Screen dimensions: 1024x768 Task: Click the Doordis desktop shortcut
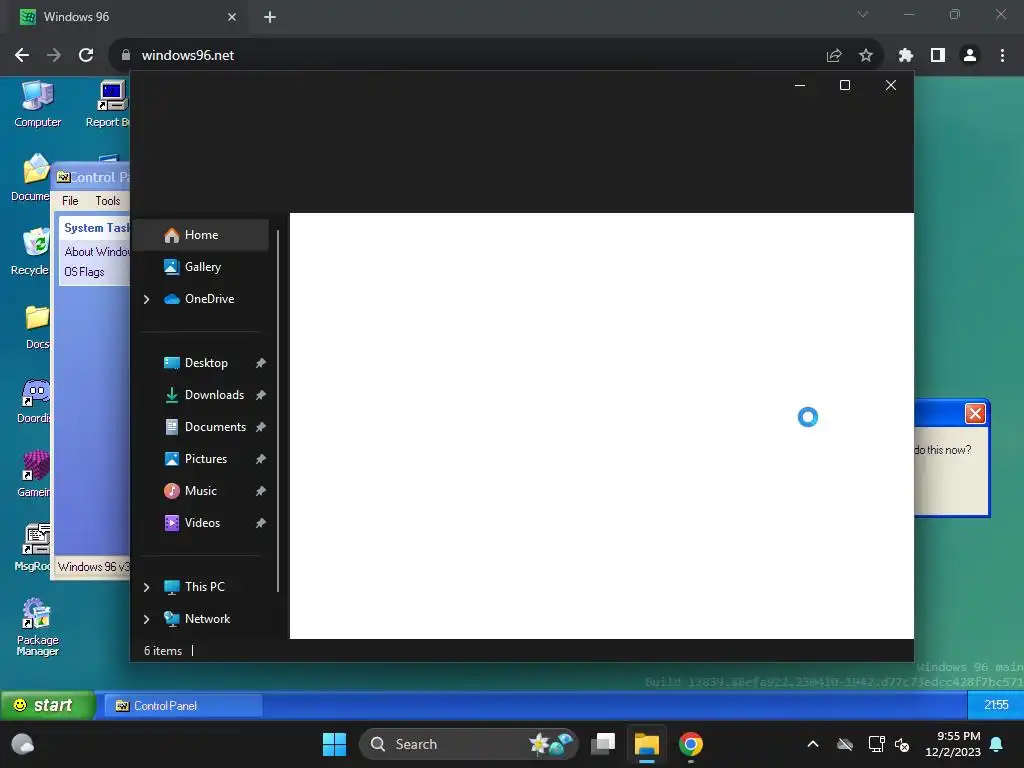34,401
